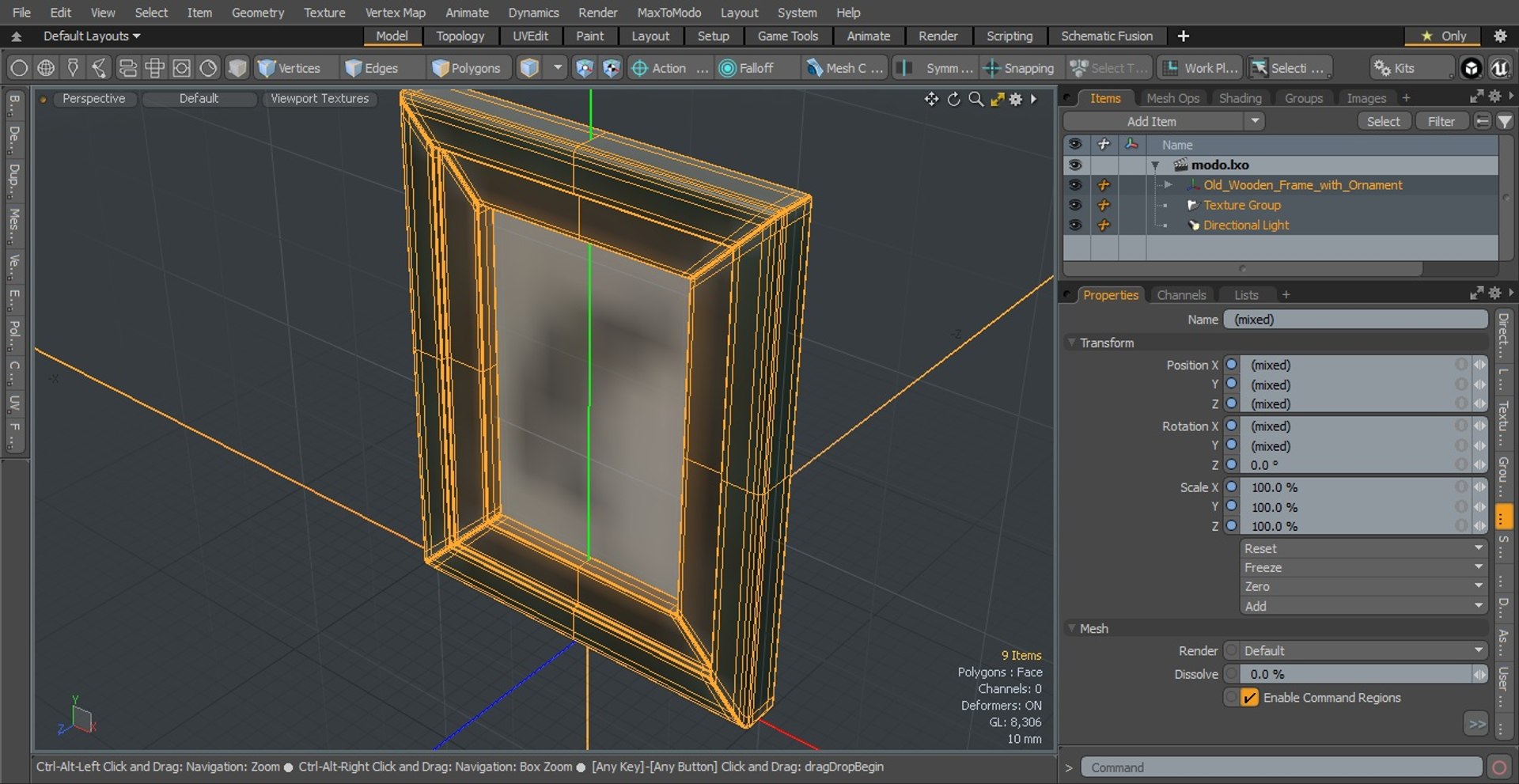Image resolution: width=1519 pixels, height=784 pixels.
Task: Open the Geometry menu
Action: [x=258, y=13]
